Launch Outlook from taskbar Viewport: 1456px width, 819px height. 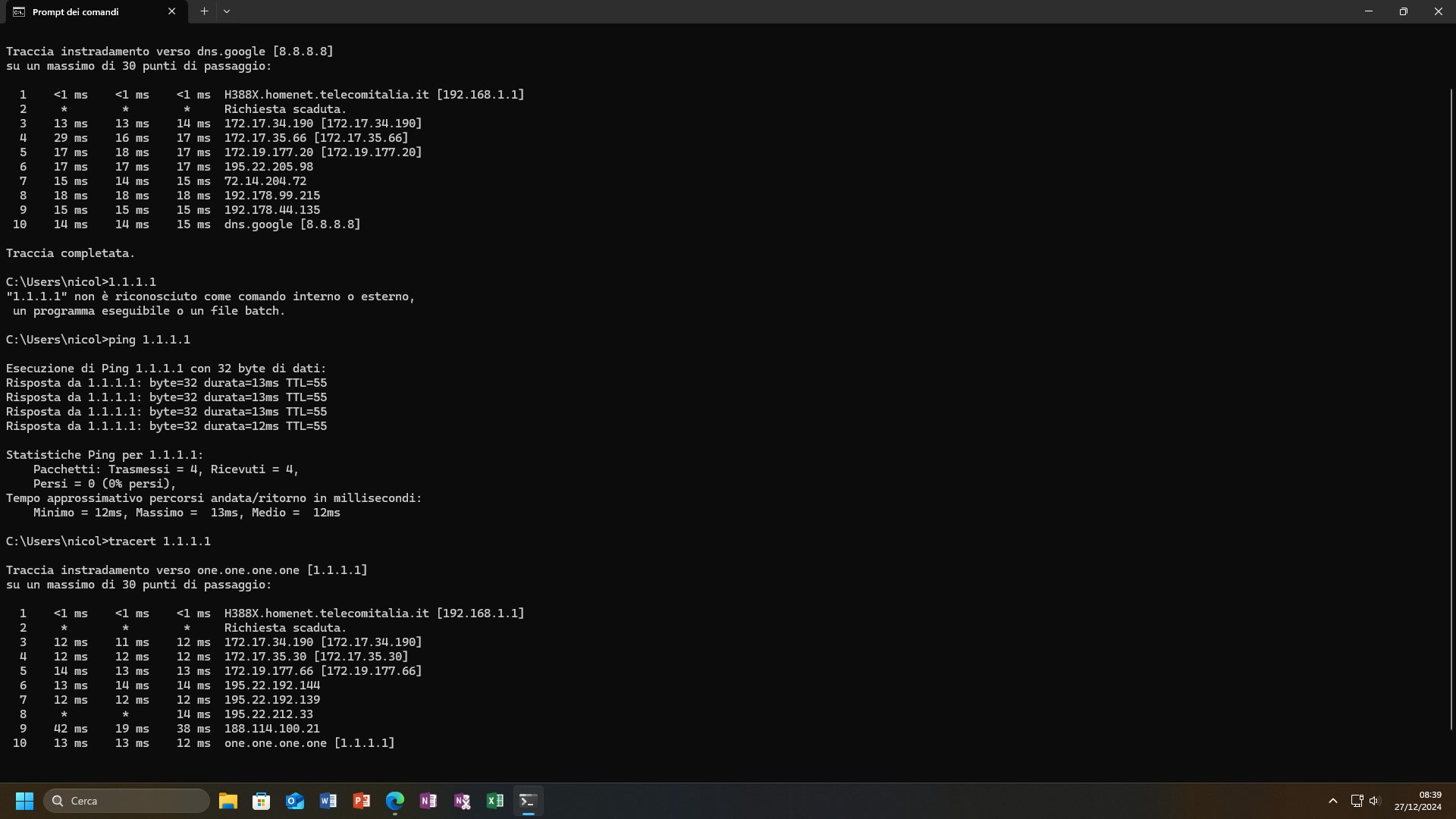[295, 801]
